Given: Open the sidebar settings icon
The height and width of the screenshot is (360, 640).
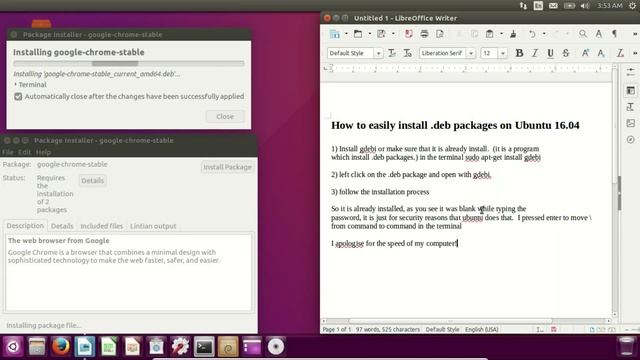Looking at the screenshot, I should pos(631,72).
